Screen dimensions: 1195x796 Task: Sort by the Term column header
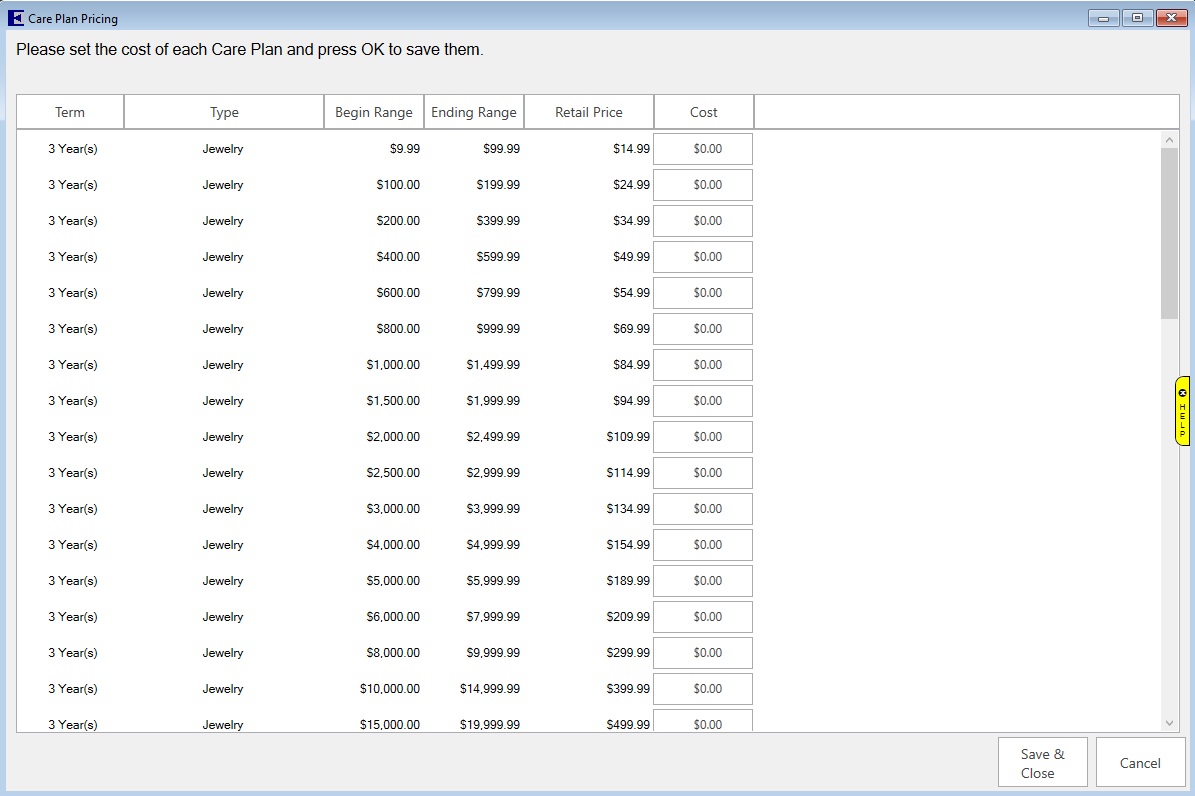pos(70,112)
